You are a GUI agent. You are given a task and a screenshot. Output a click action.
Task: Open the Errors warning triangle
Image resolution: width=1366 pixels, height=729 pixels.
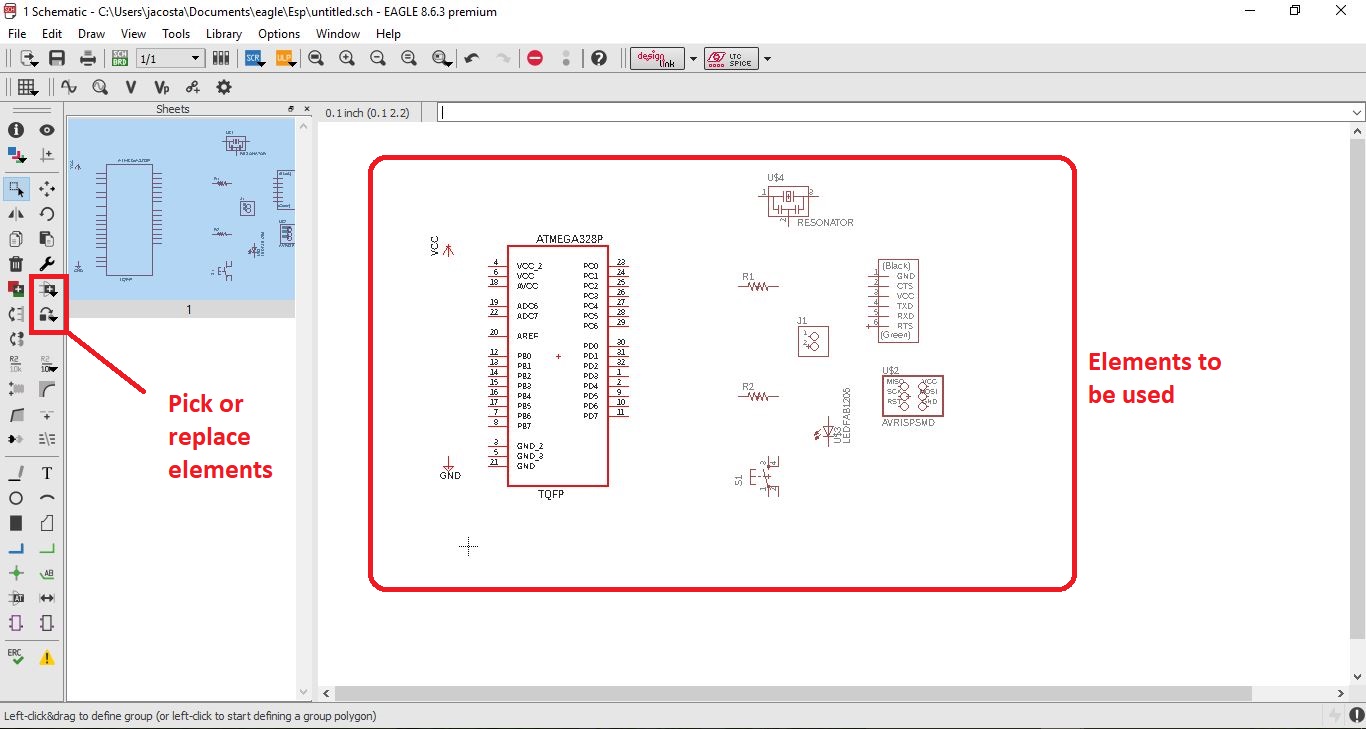tap(47, 657)
